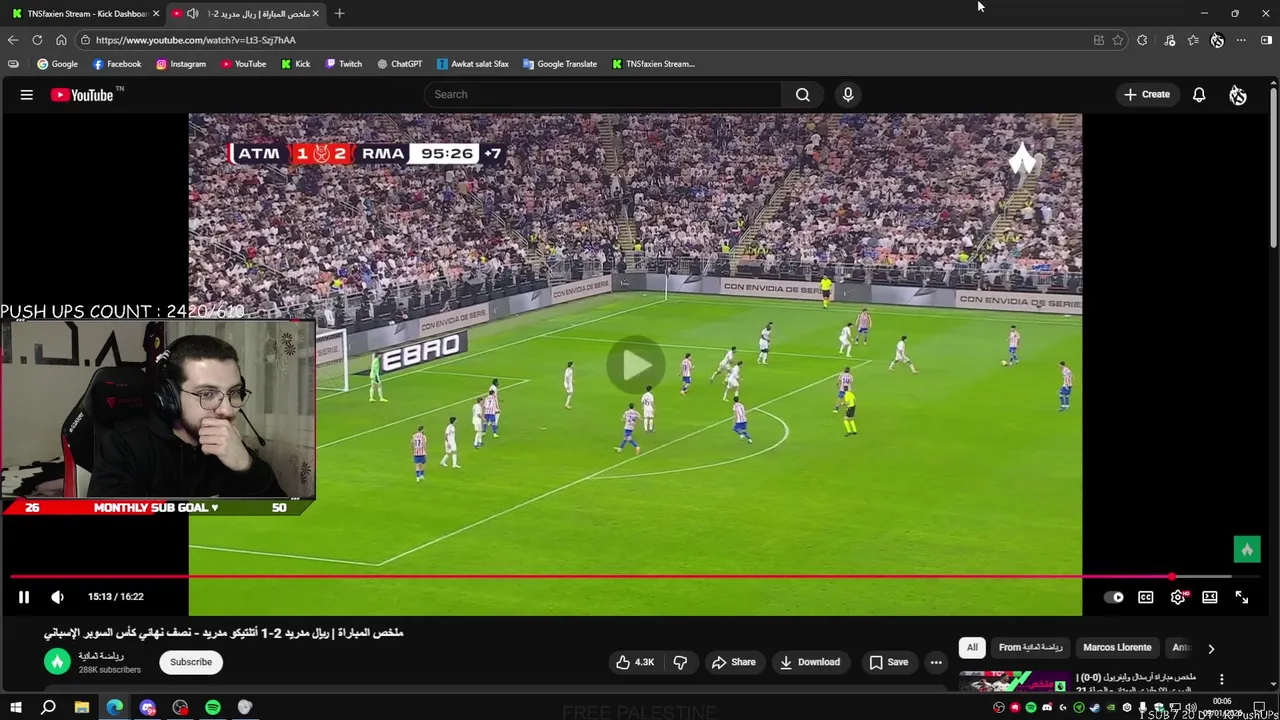Subscribe to the channel
The width and height of the screenshot is (1280, 720).
pyautogui.click(x=191, y=662)
